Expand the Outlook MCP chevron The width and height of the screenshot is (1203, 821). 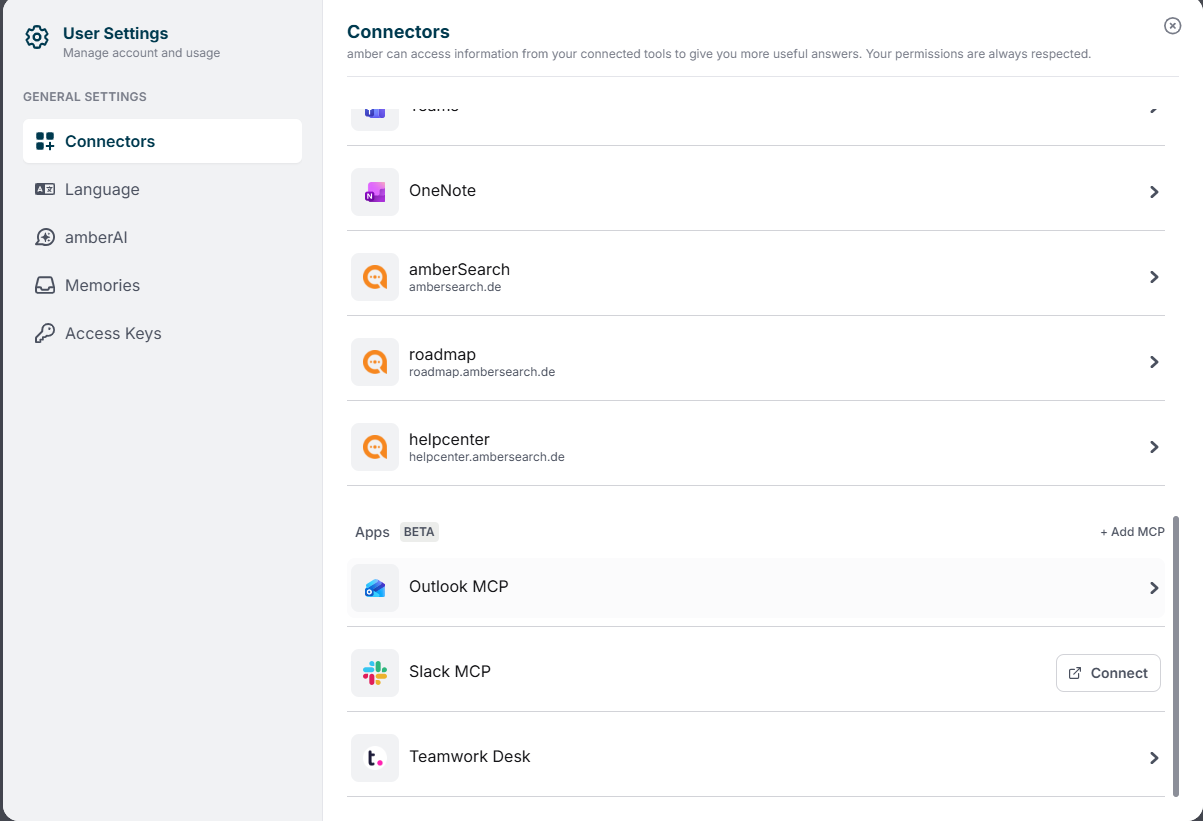[1154, 588]
